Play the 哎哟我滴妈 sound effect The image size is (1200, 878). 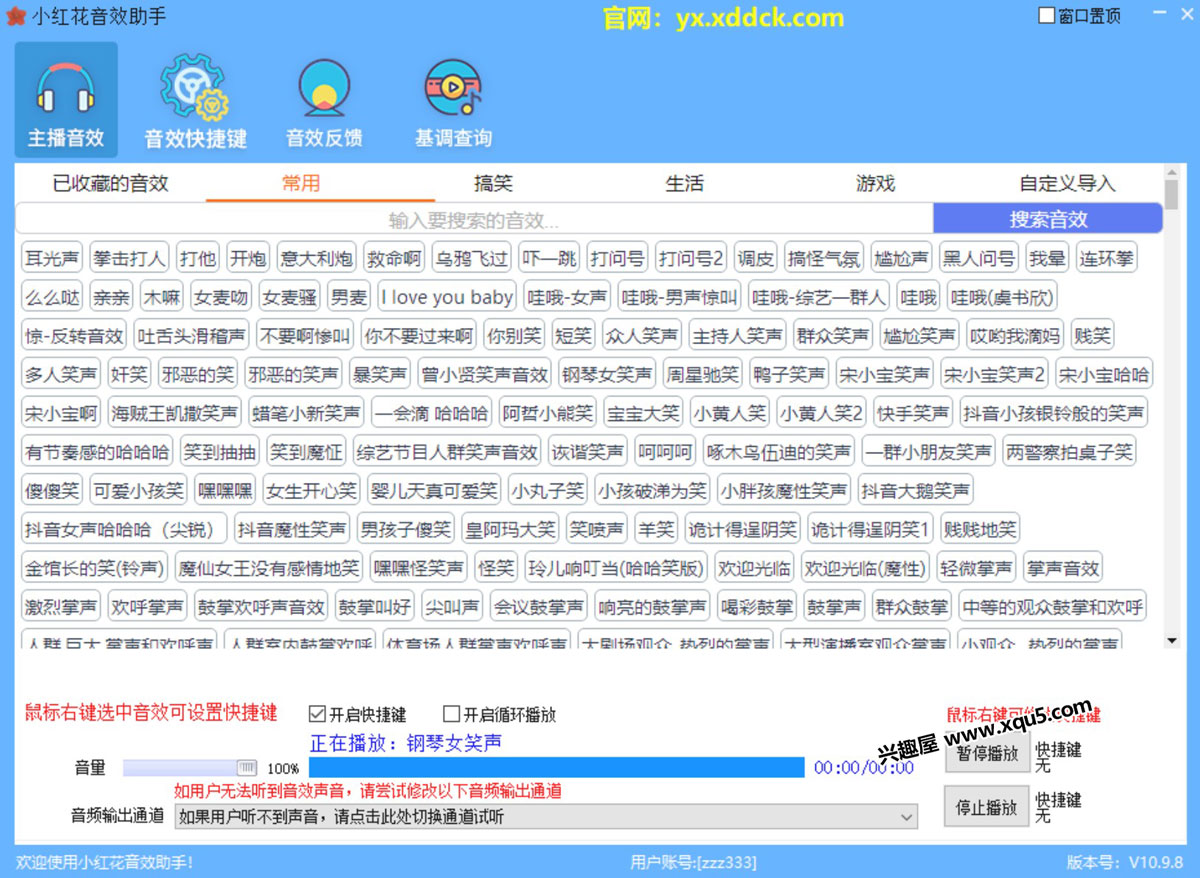pos(1015,335)
